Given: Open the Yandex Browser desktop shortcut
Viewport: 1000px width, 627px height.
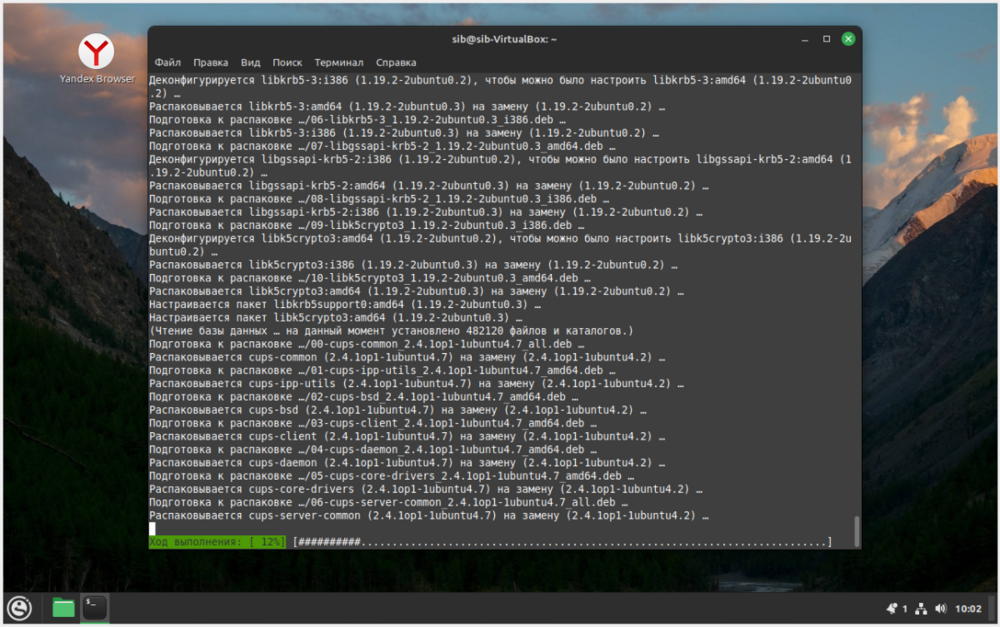Looking at the screenshot, I should 96,59.
